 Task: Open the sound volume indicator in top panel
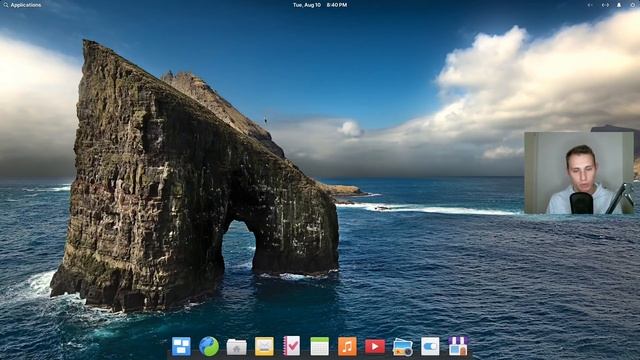pos(590,5)
